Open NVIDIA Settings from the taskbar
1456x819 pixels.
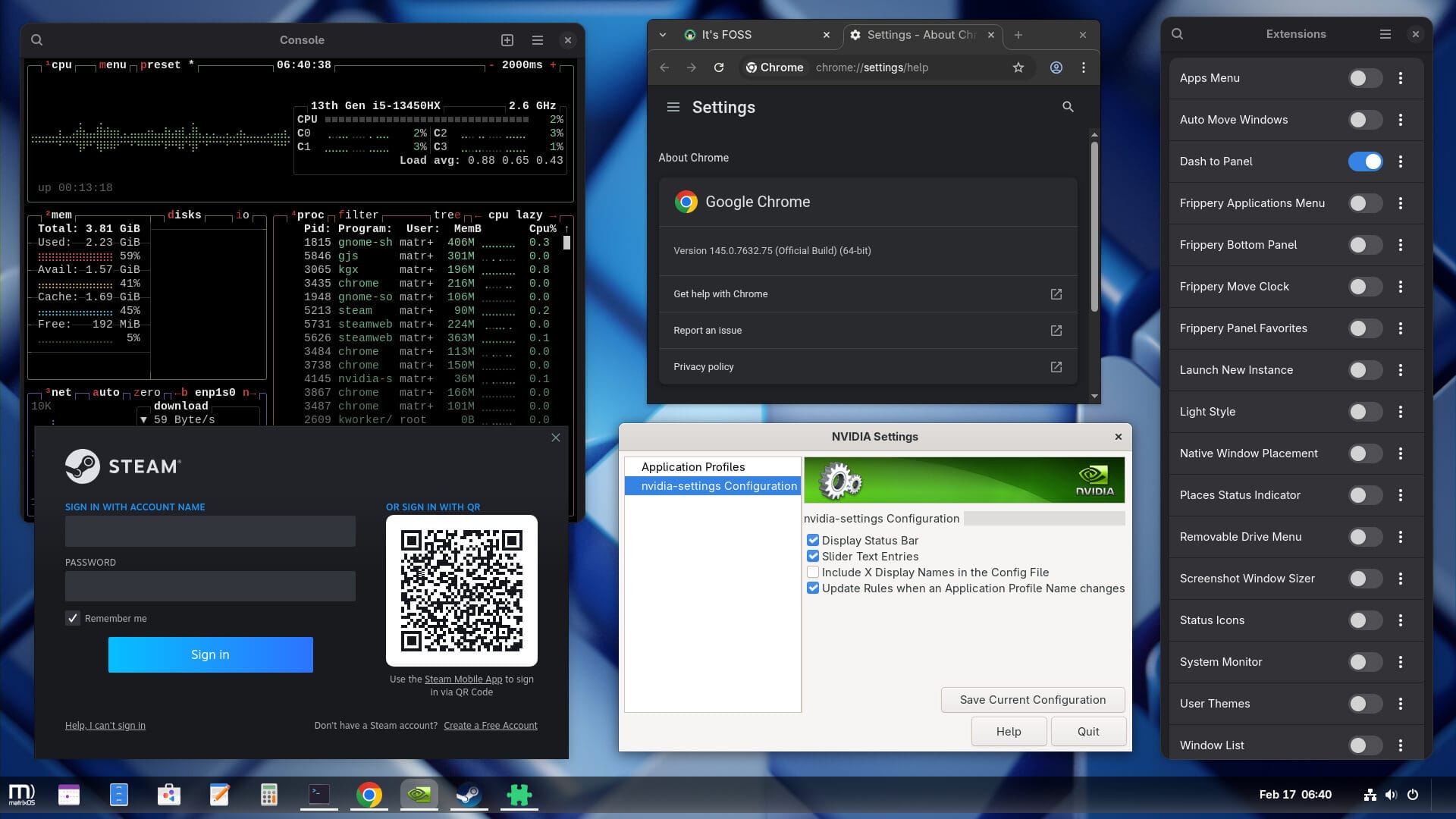pyautogui.click(x=419, y=795)
